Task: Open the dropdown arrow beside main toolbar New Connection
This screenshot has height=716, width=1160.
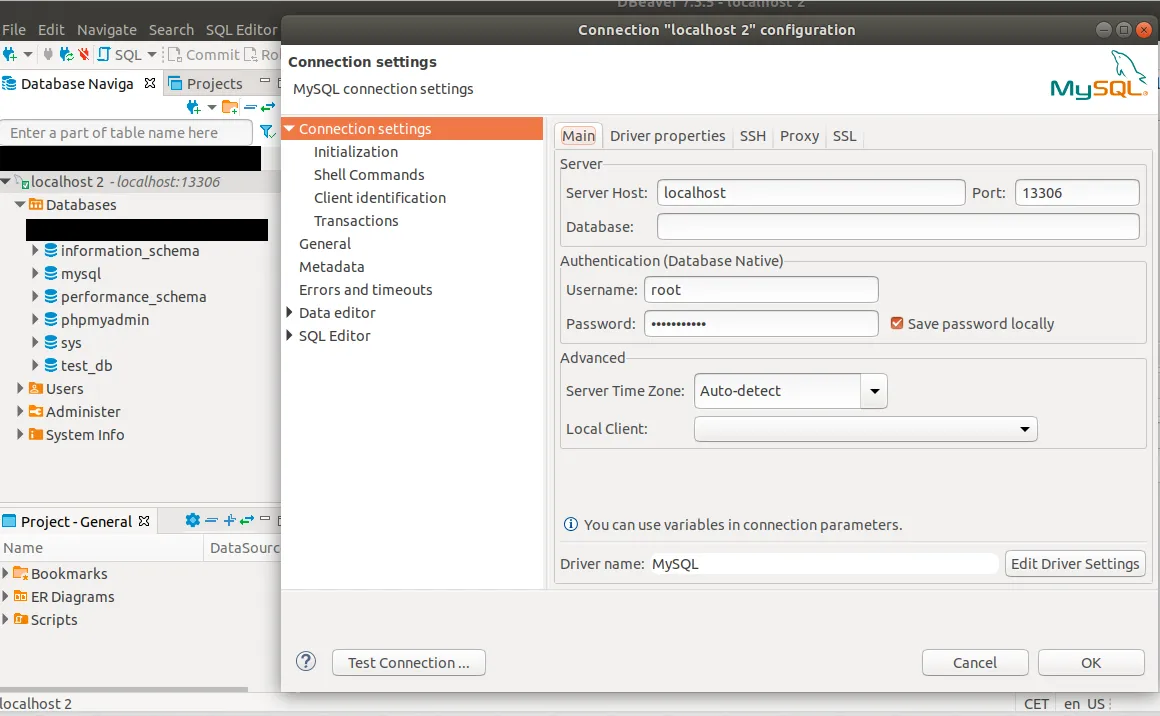Action: click(28, 54)
